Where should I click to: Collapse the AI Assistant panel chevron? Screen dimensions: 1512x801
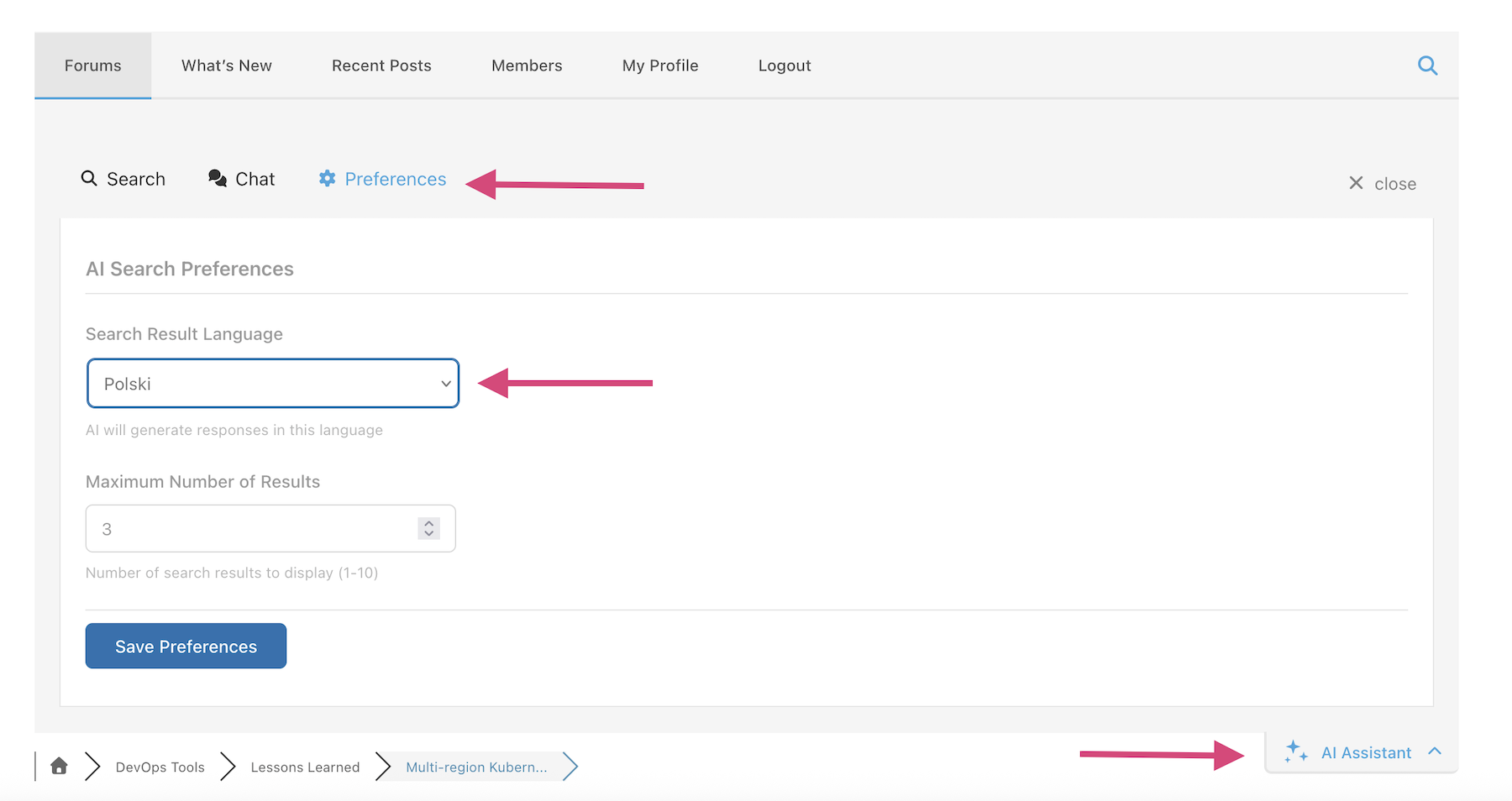1435,751
